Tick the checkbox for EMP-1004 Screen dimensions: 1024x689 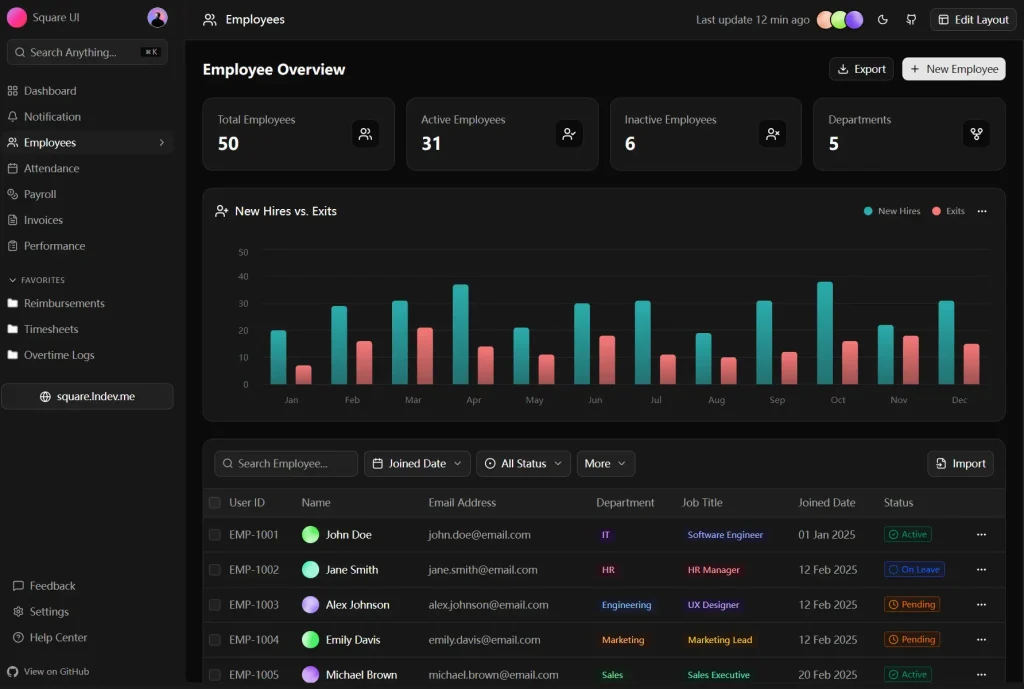(215, 640)
